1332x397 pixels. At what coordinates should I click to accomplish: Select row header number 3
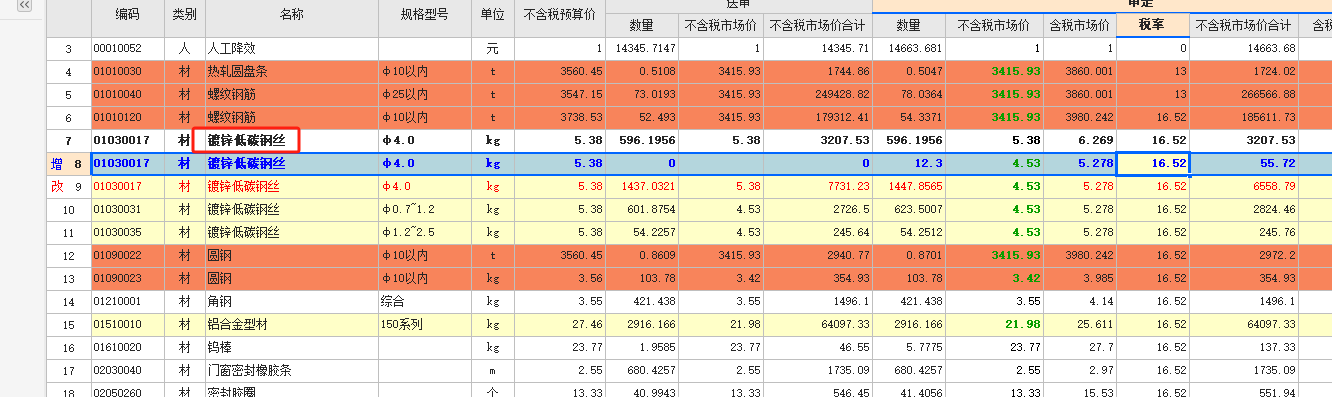(69, 48)
